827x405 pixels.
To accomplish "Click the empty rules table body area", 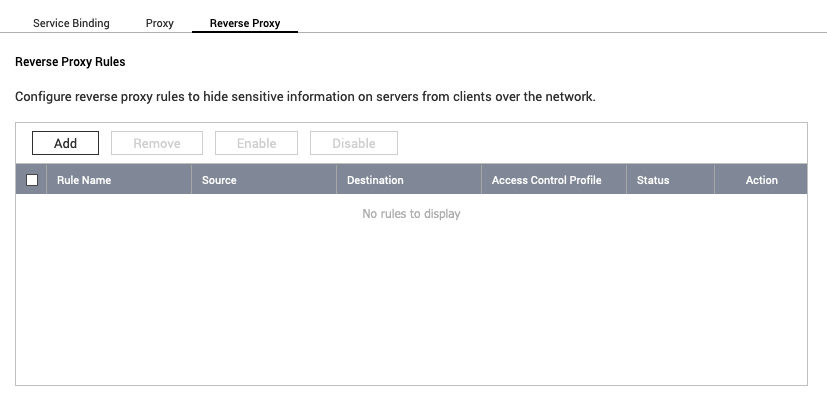I will [x=411, y=300].
